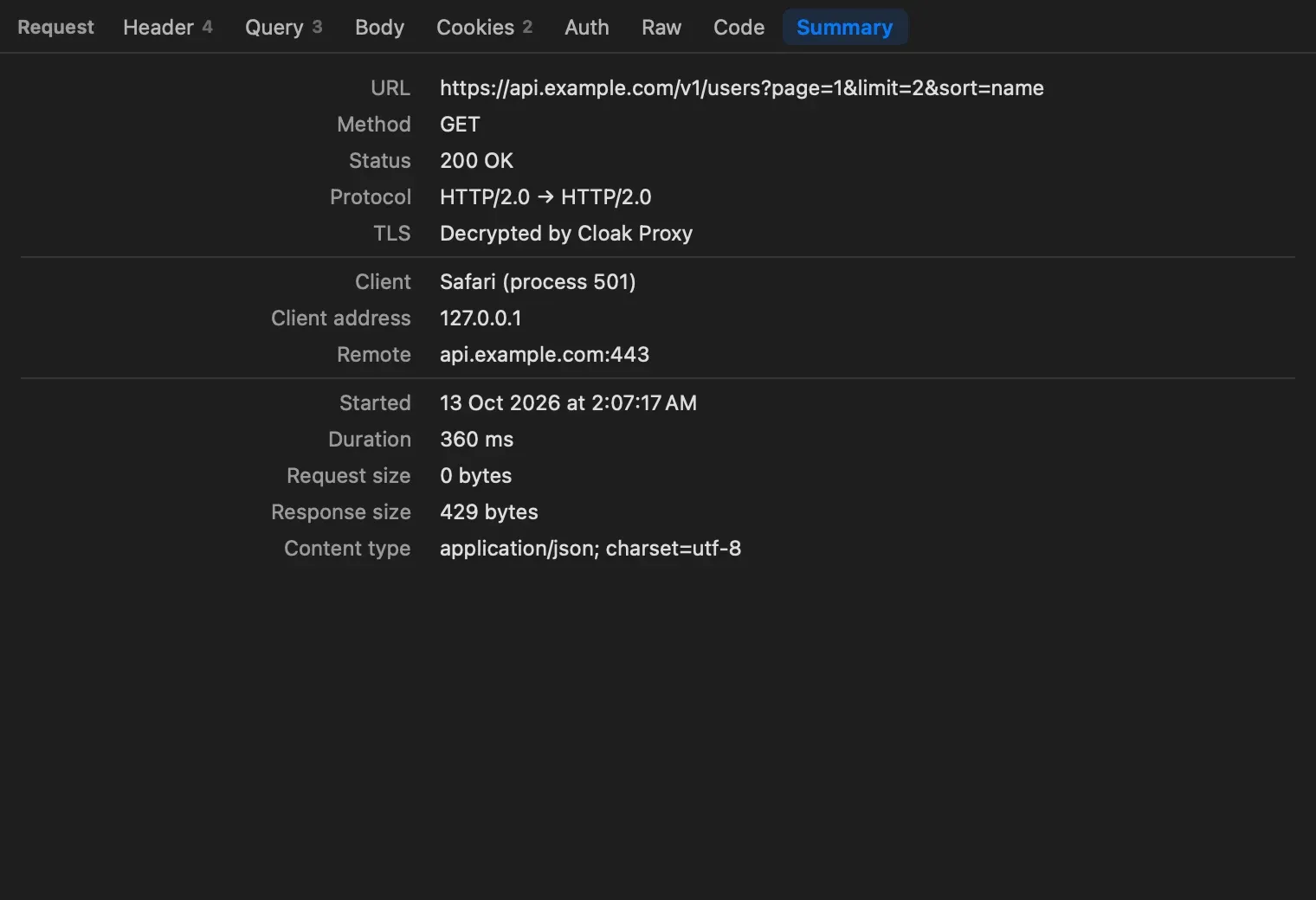The width and height of the screenshot is (1316, 900).
Task: Click the 'Protocol' field label
Action: [x=371, y=197]
